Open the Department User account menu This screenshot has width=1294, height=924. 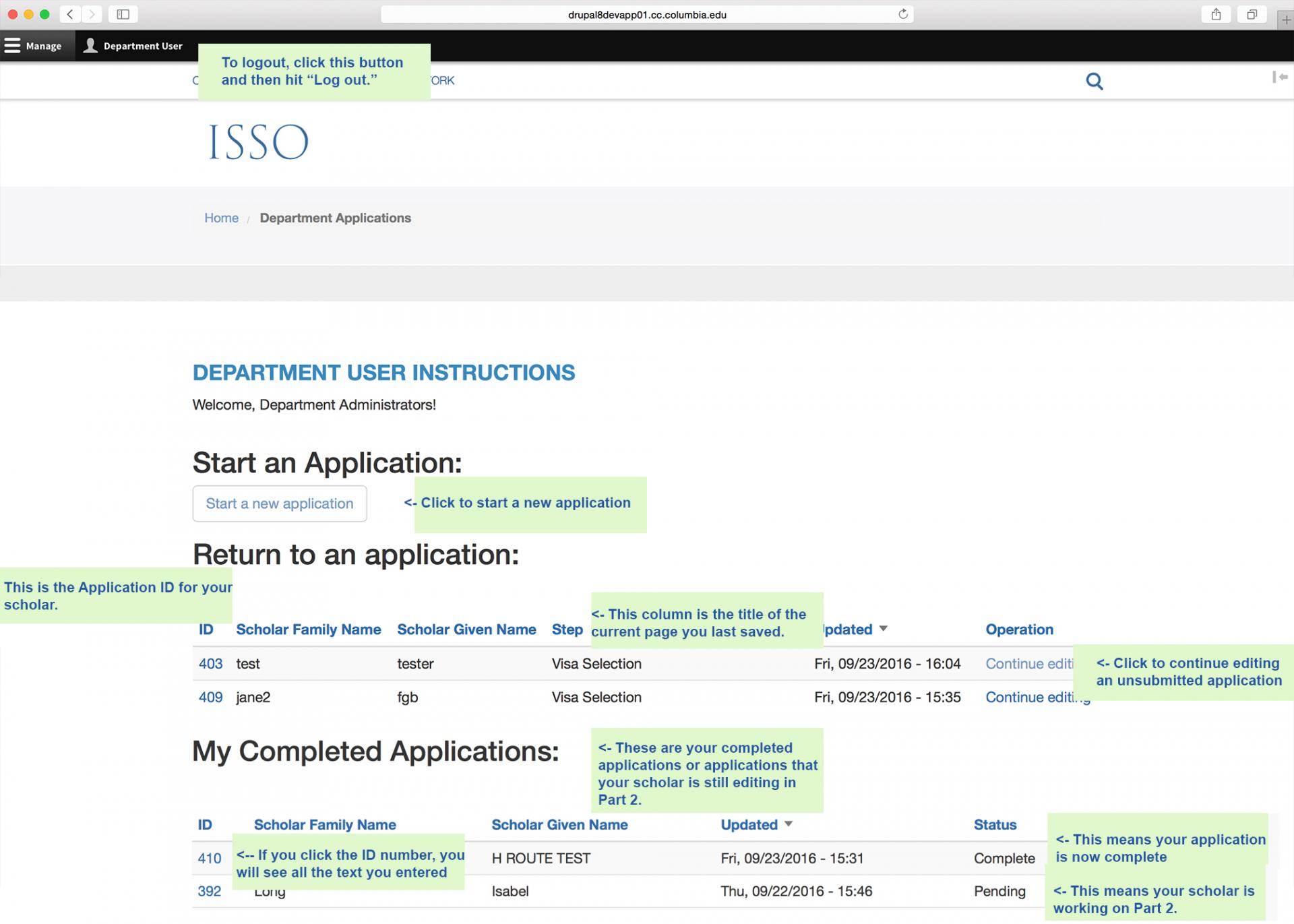133,46
